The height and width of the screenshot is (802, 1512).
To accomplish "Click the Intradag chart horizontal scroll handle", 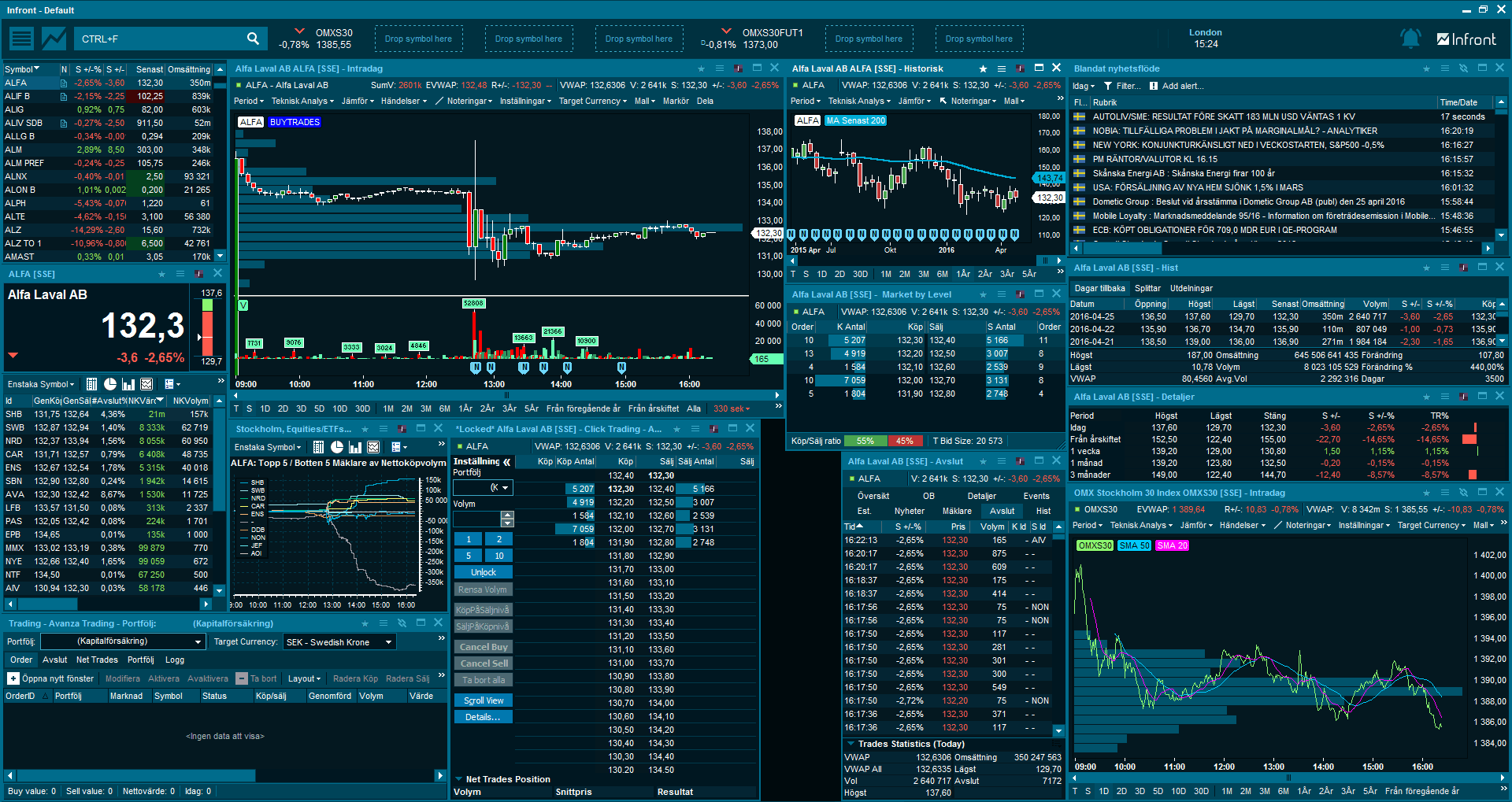I will click(506, 395).
